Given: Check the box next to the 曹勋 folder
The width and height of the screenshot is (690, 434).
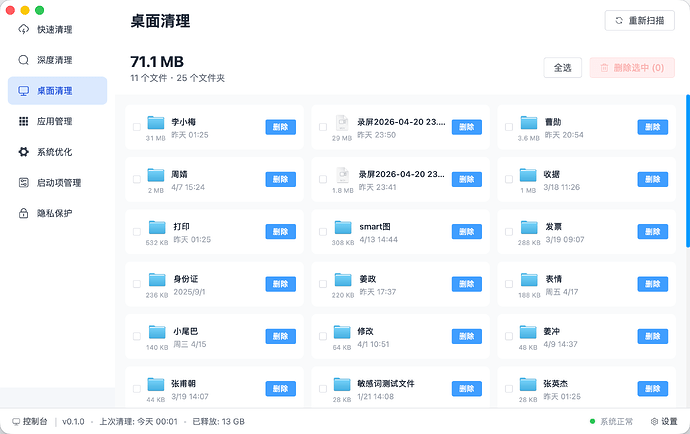Looking at the screenshot, I should 509,128.
